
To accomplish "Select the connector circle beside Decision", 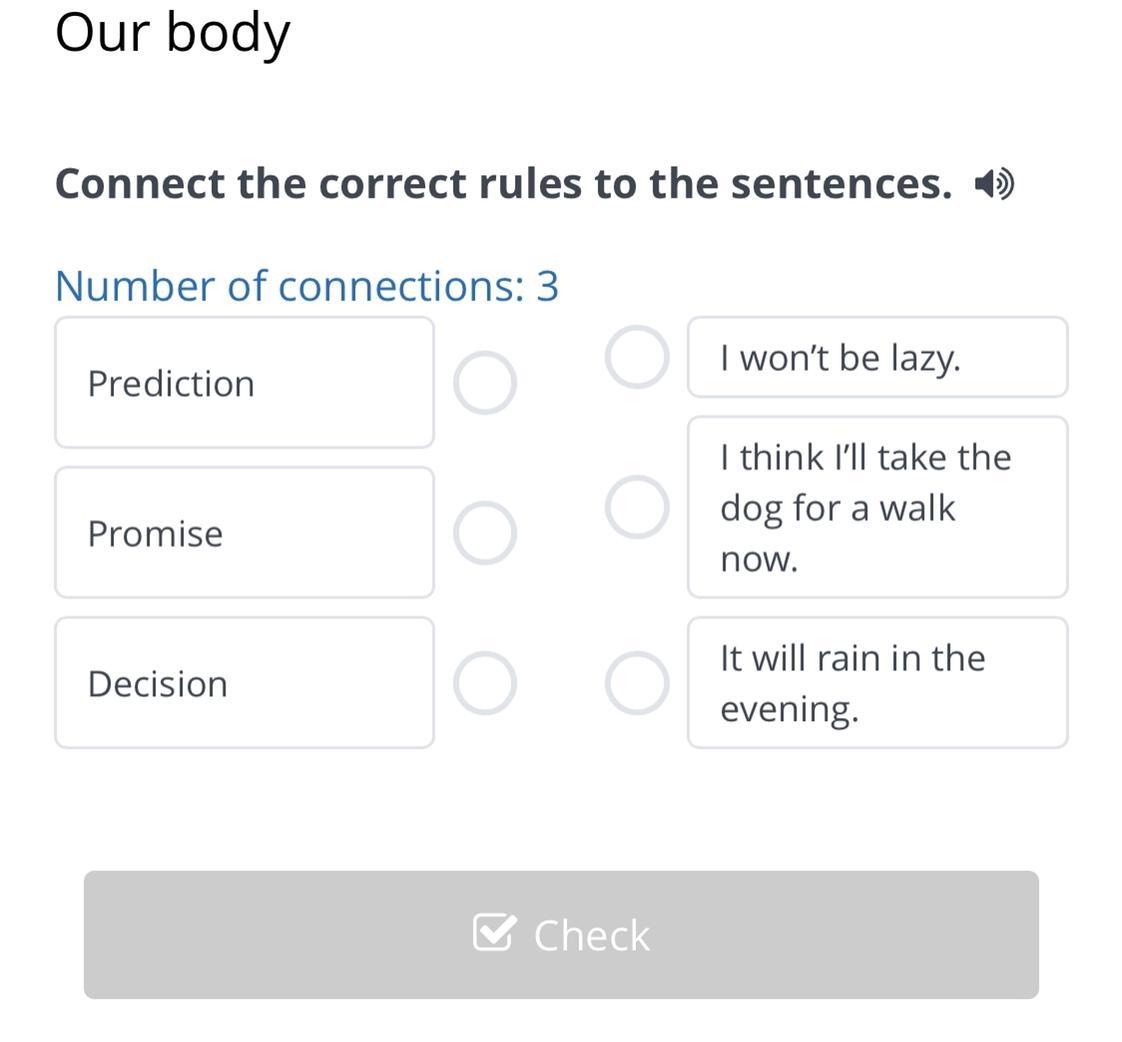I will 484,683.
